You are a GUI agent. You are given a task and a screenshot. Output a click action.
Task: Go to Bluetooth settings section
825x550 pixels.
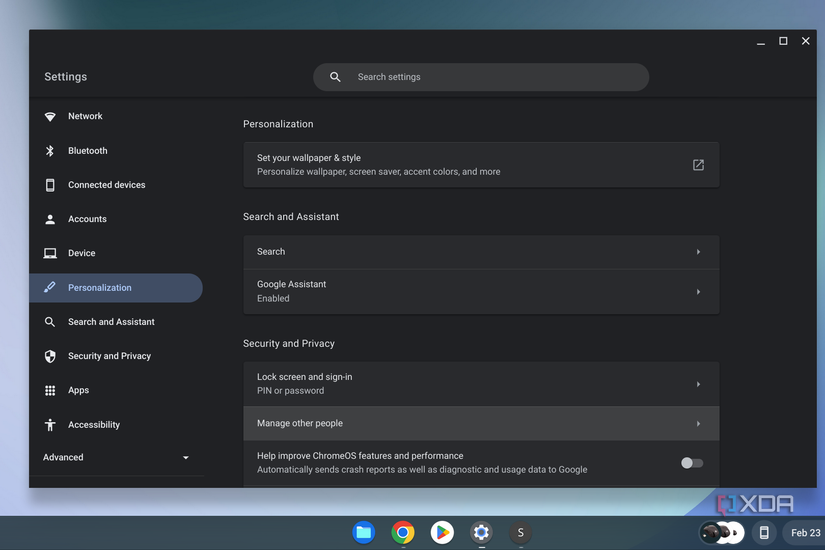coord(116,151)
